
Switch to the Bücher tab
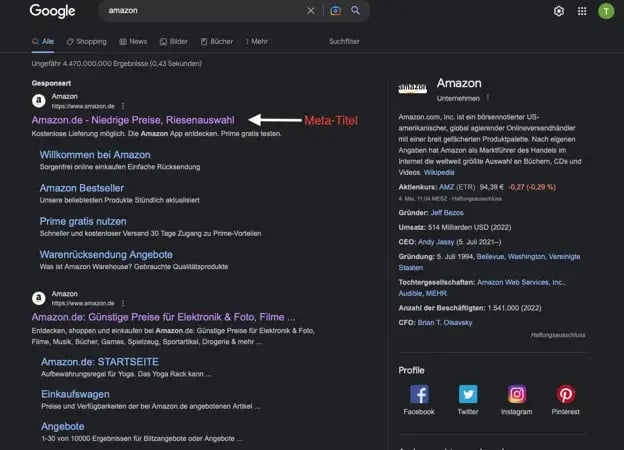coord(217,41)
